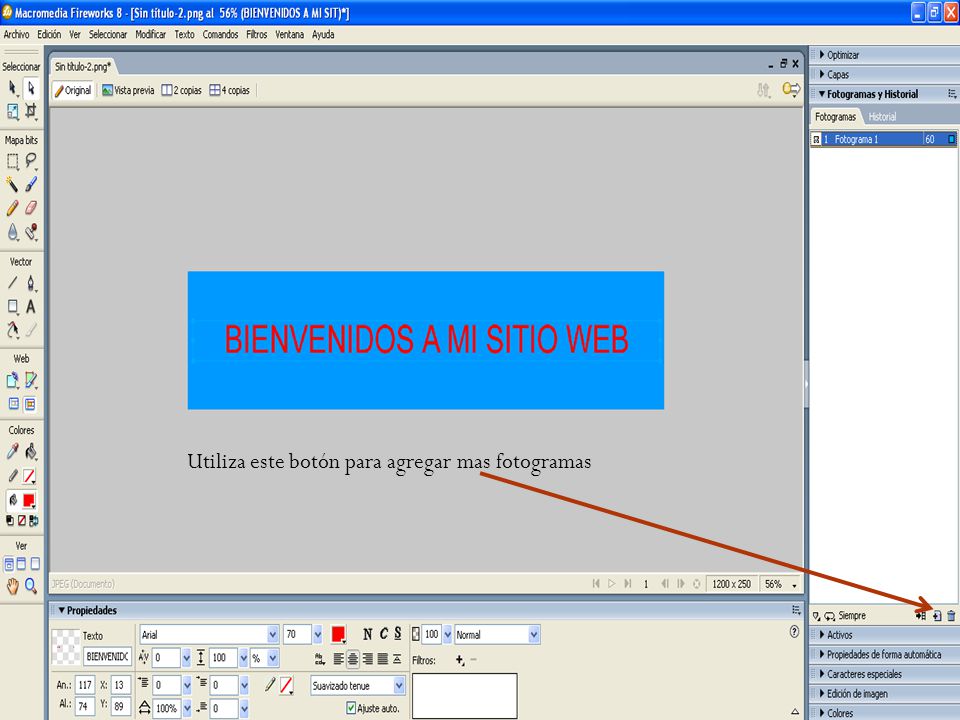This screenshot has height=720, width=960.
Task: Open the Arial font dropdown
Action: click(x=273, y=634)
